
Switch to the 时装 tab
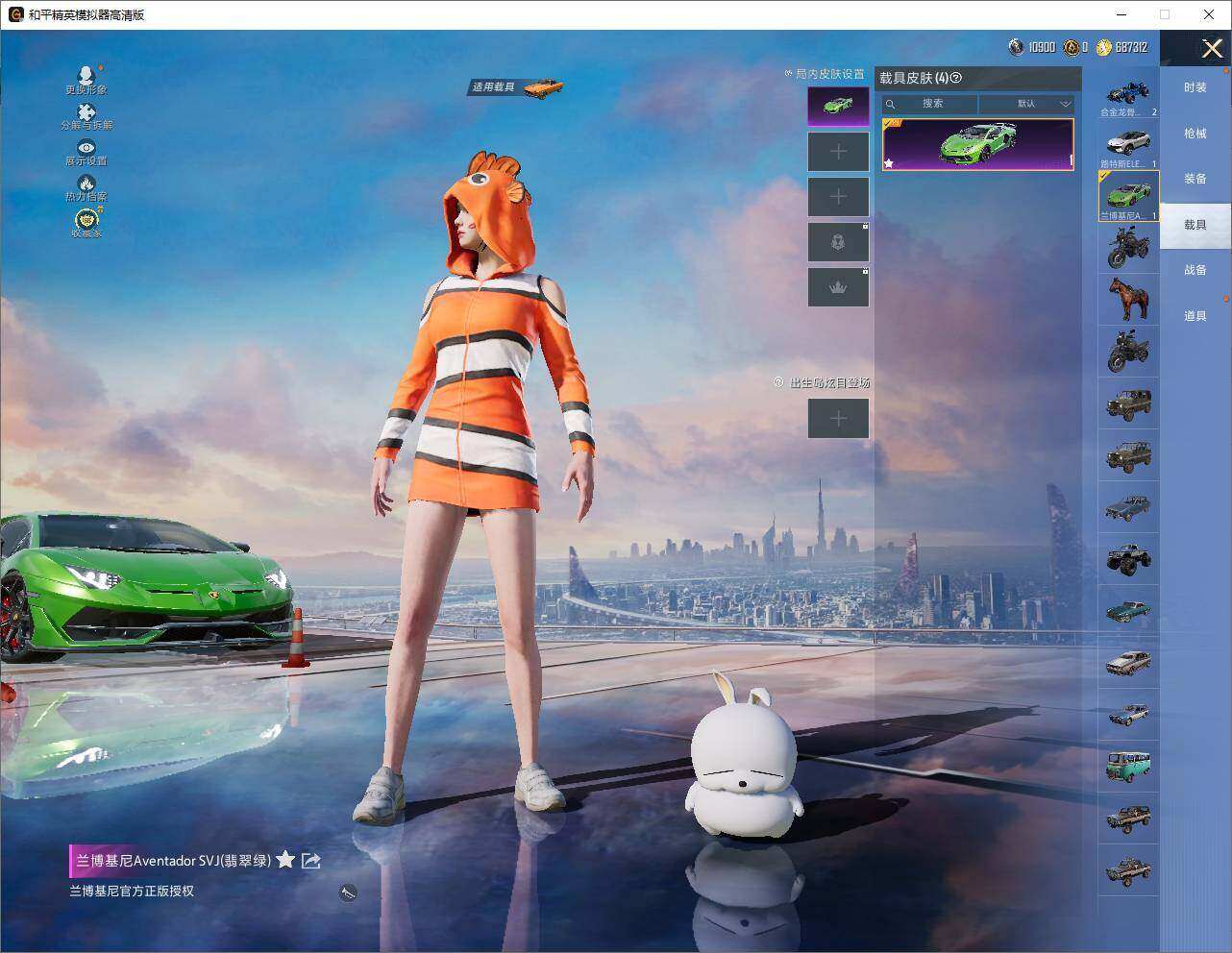click(1195, 87)
